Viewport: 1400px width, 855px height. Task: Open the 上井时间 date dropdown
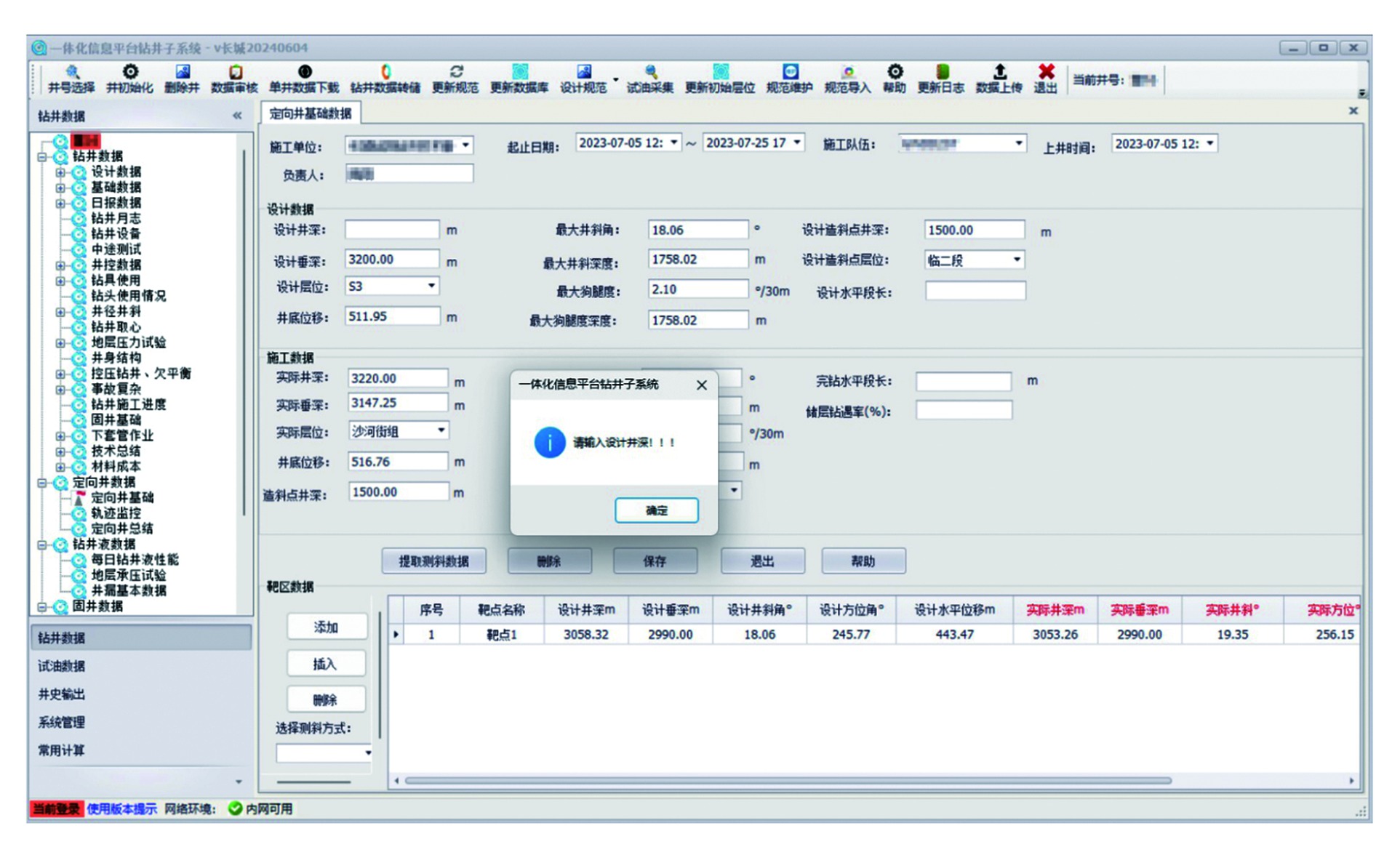point(1210,143)
